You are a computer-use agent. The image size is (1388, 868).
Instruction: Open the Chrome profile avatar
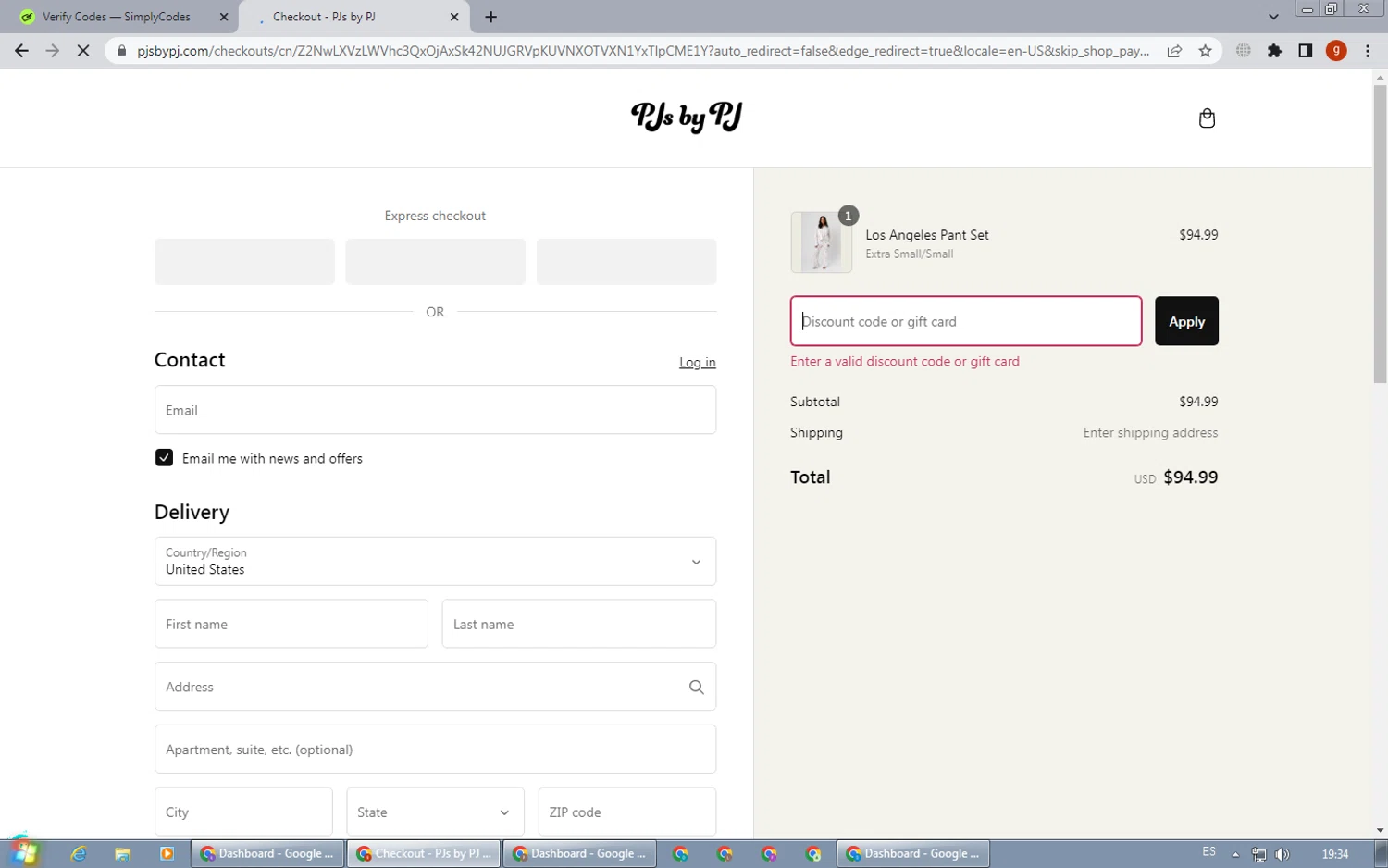click(x=1335, y=51)
